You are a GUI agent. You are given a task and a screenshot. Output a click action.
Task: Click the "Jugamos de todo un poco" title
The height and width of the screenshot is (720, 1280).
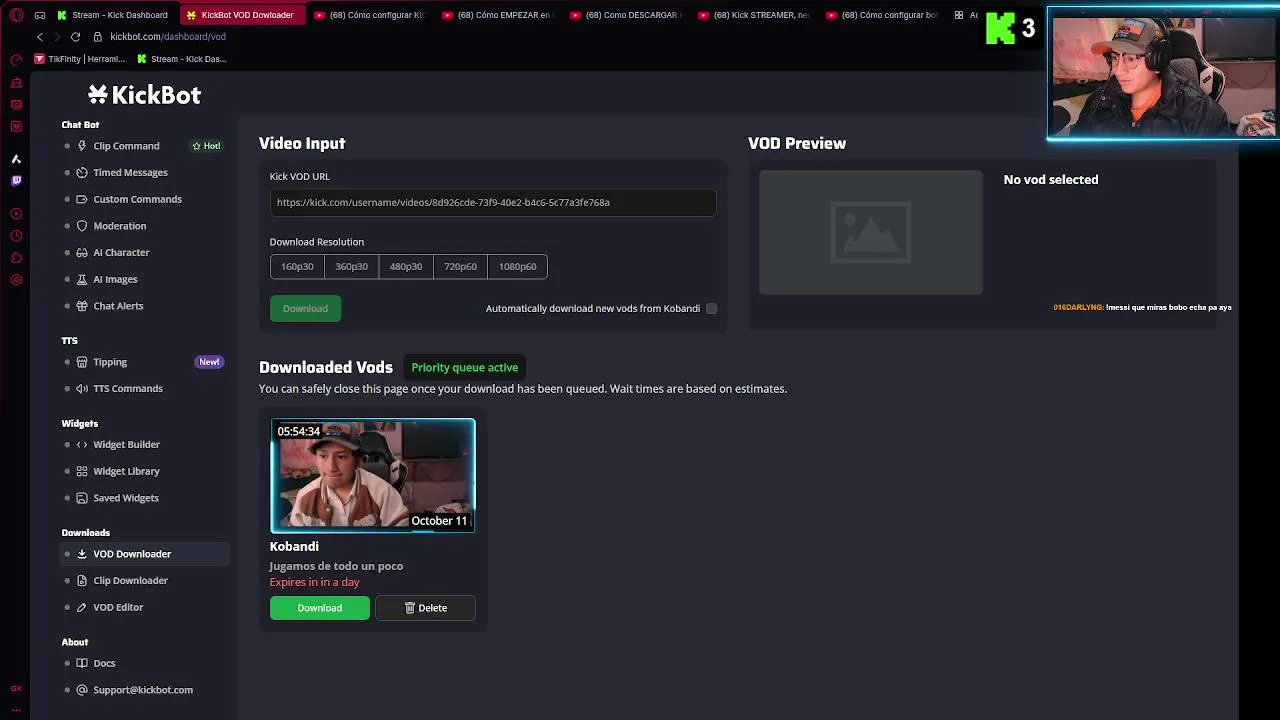[x=336, y=566]
